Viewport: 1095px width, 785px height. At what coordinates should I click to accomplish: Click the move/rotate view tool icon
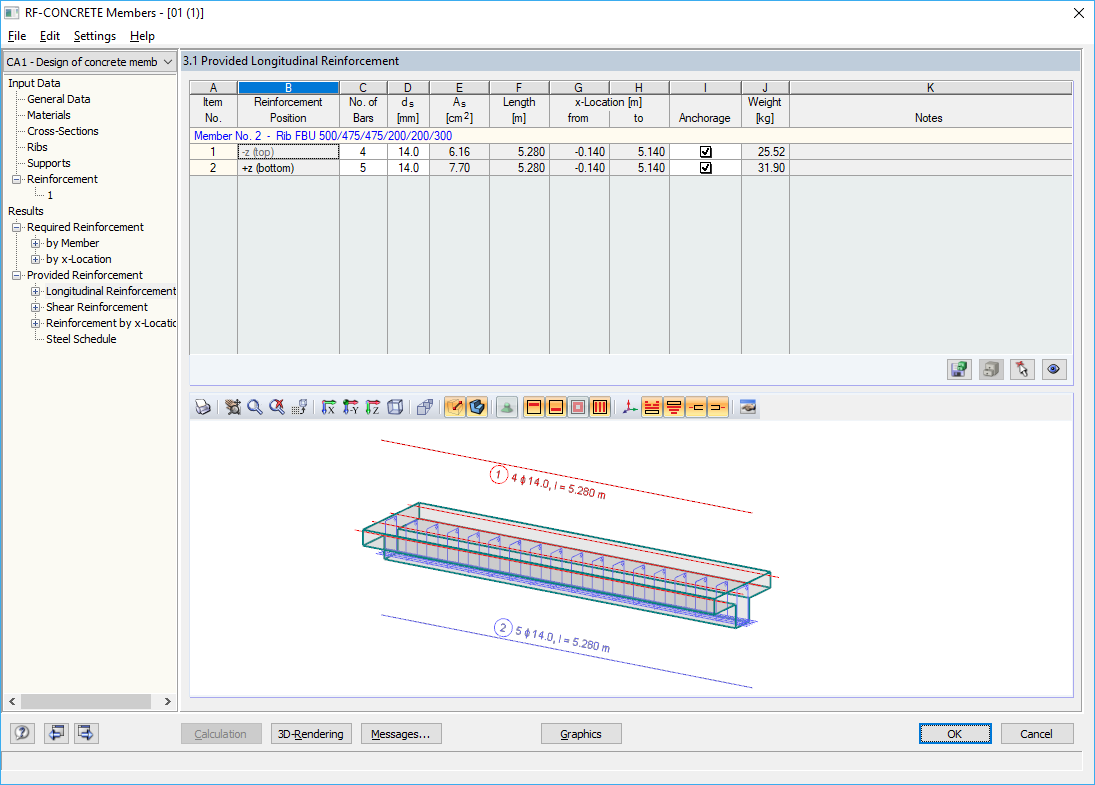[x=233, y=407]
